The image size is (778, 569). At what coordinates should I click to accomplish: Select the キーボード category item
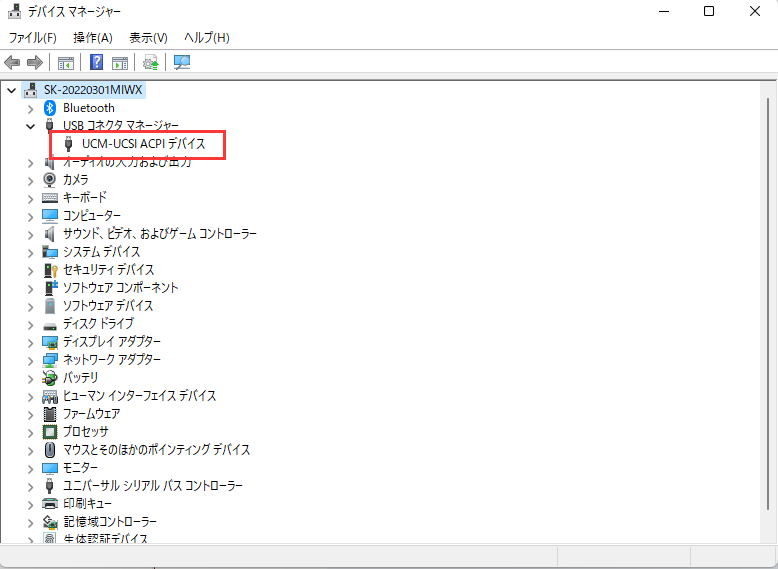(84, 198)
